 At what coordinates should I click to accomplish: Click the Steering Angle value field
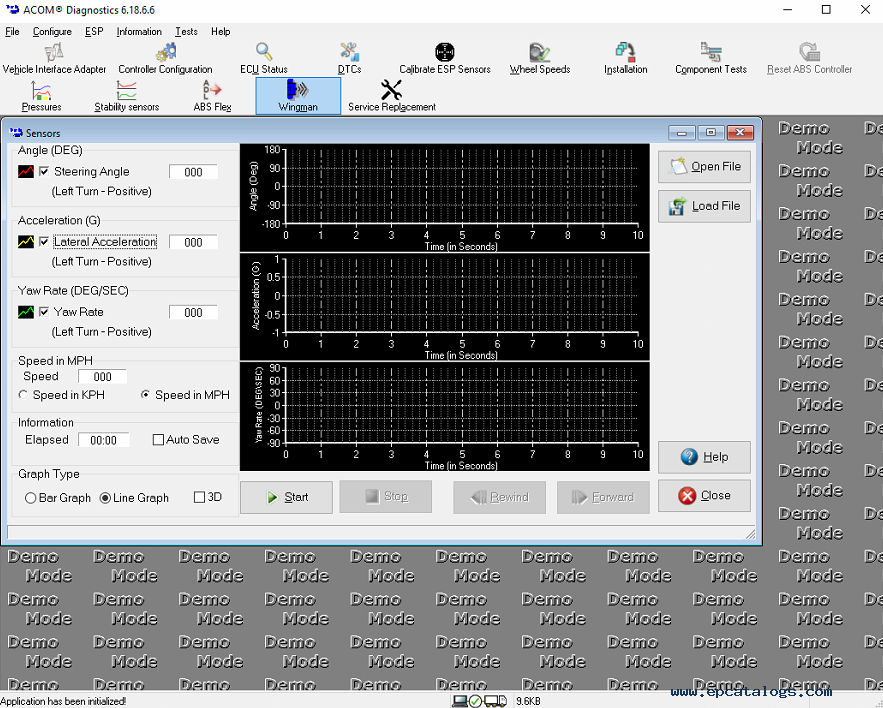coord(193,172)
